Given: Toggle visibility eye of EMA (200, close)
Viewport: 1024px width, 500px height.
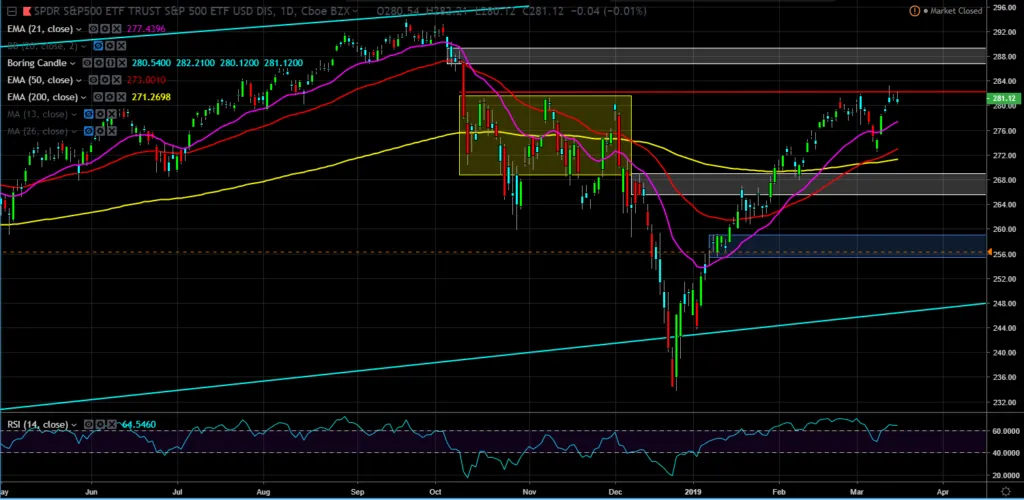Looking at the screenshot, I should coord(98,97).
